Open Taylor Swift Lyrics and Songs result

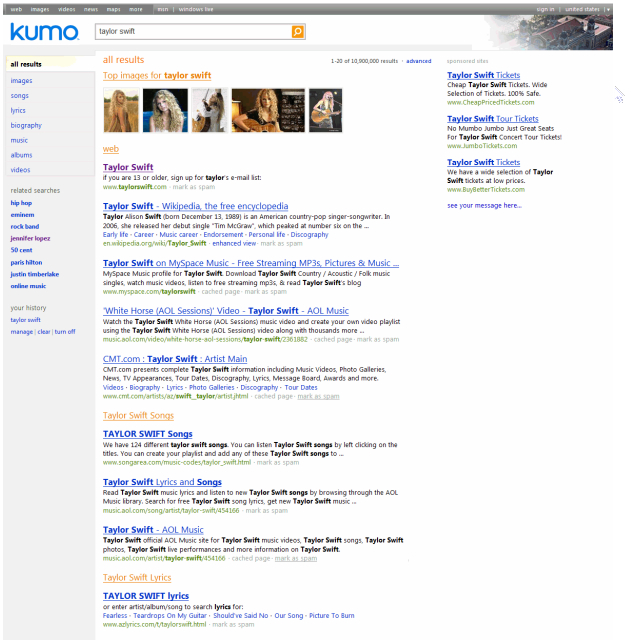pos(162,482)
